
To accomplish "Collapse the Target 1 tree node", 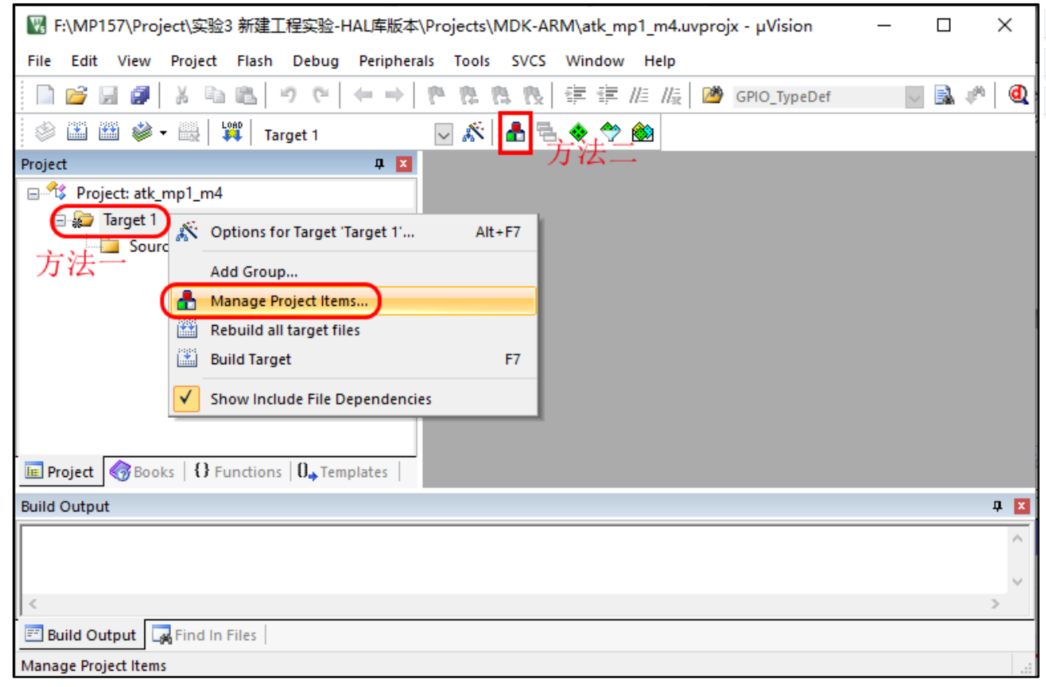I will click(60, 221).
